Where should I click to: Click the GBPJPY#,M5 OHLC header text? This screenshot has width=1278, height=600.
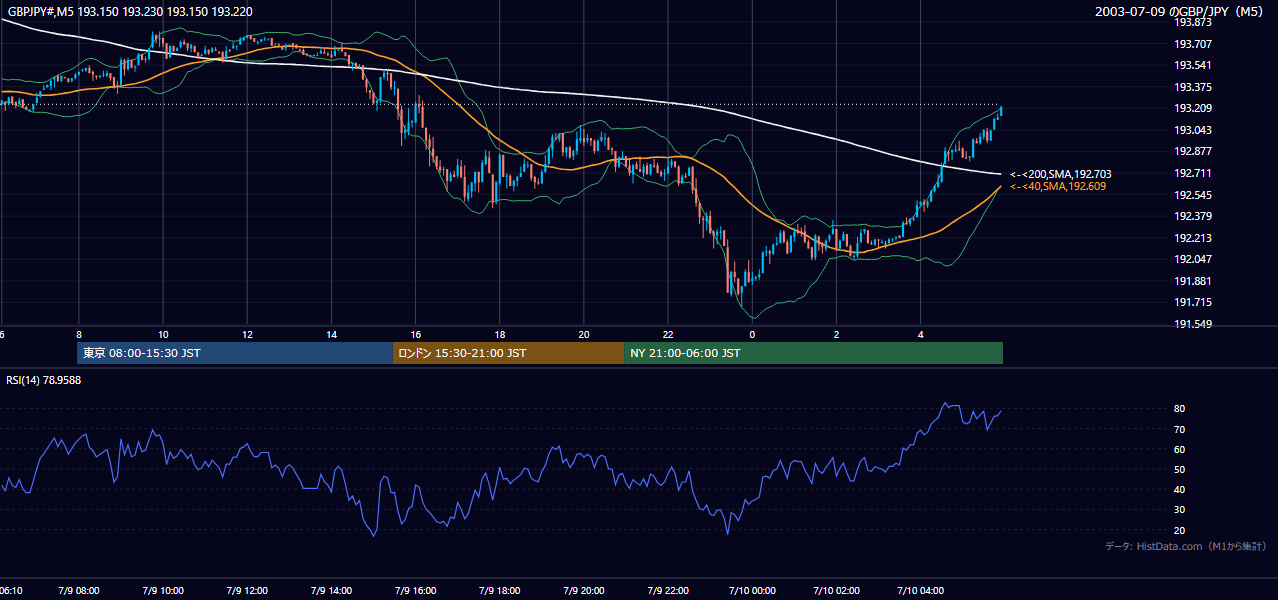(x=129, y=11)
